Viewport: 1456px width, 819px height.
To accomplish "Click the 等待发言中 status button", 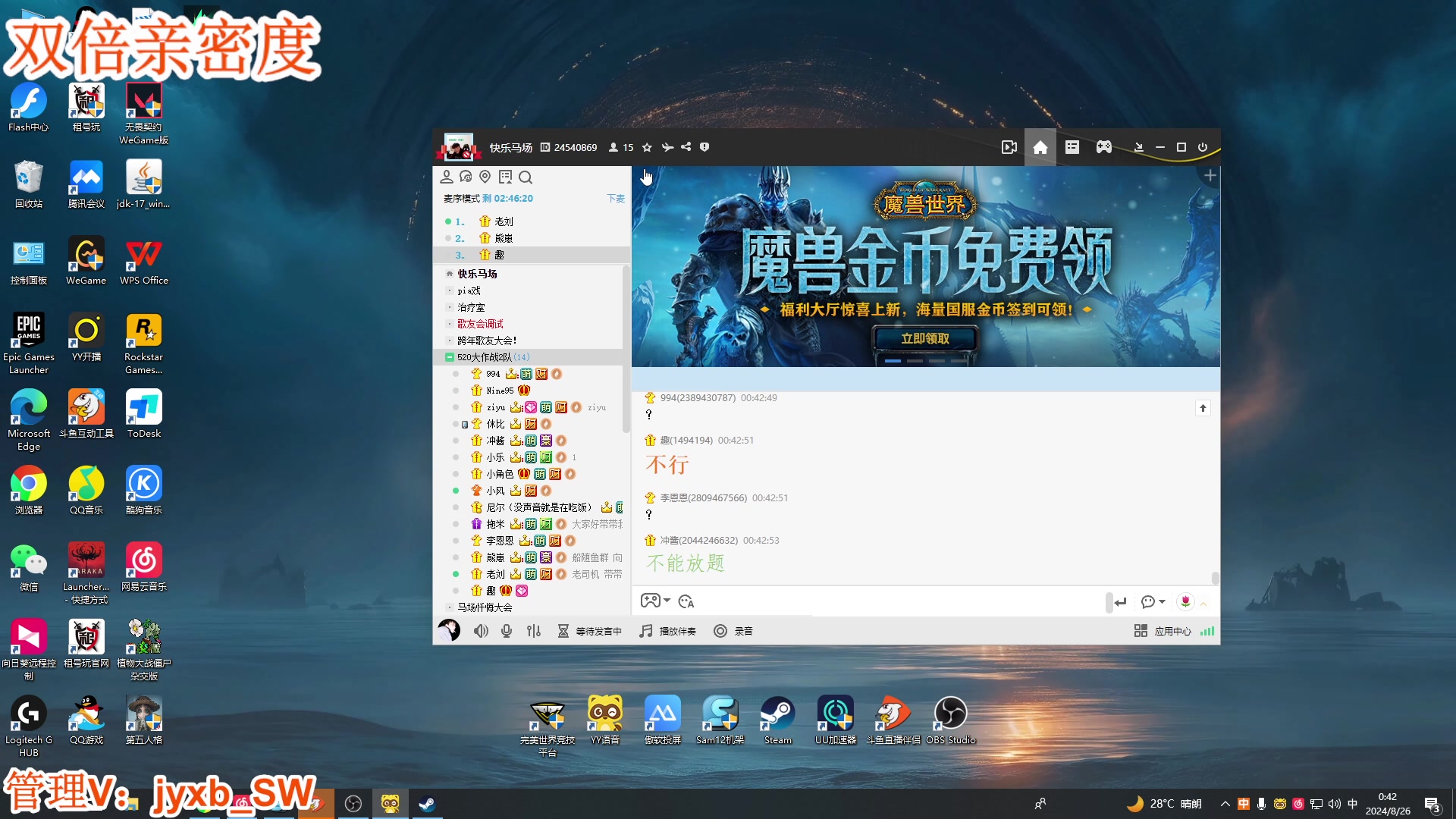I will tap(589, 631).
